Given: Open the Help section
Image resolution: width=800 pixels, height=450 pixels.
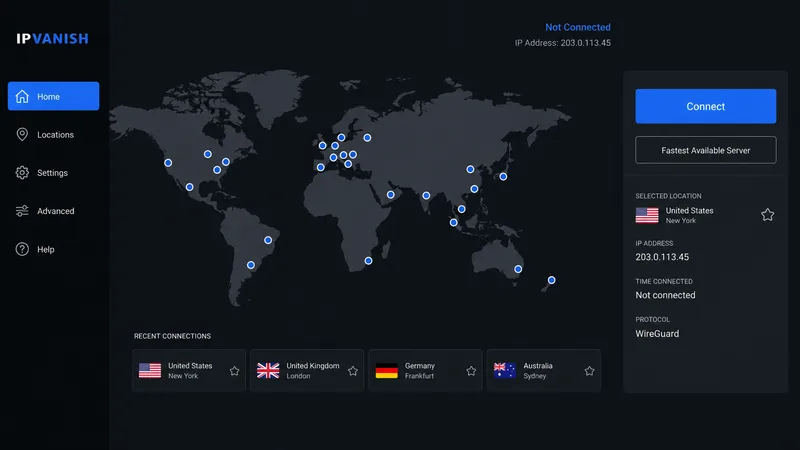Looking at the screenshot, I should tap(54, 249).
